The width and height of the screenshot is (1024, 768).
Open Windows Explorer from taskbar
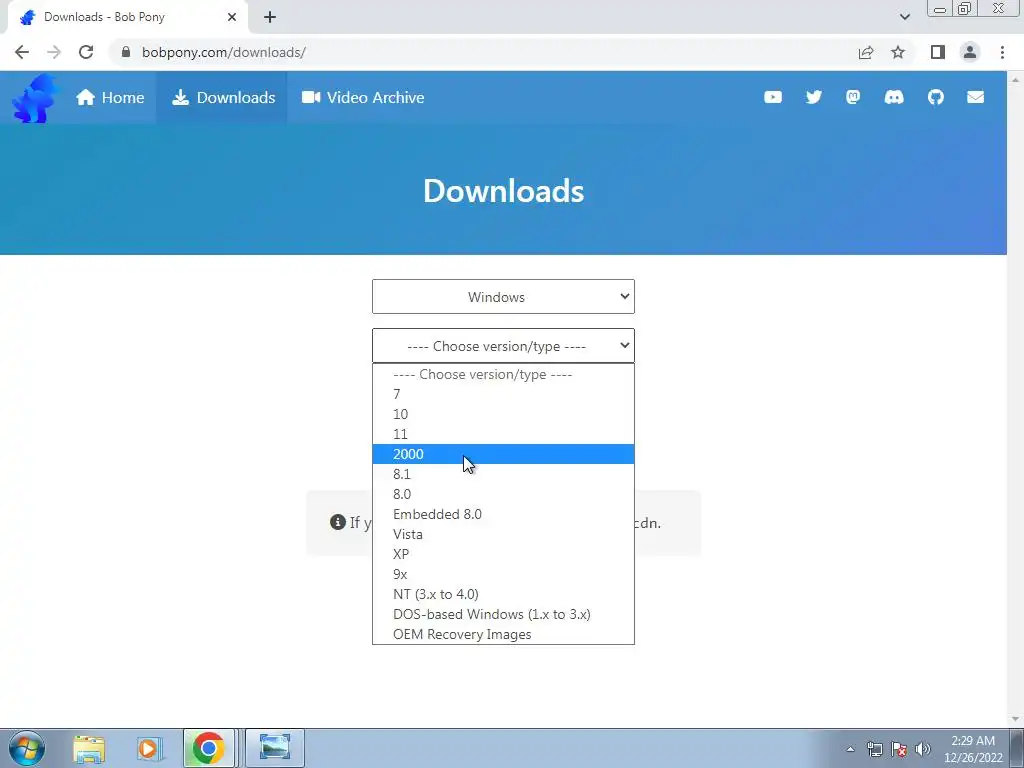[x=89, y=748]
